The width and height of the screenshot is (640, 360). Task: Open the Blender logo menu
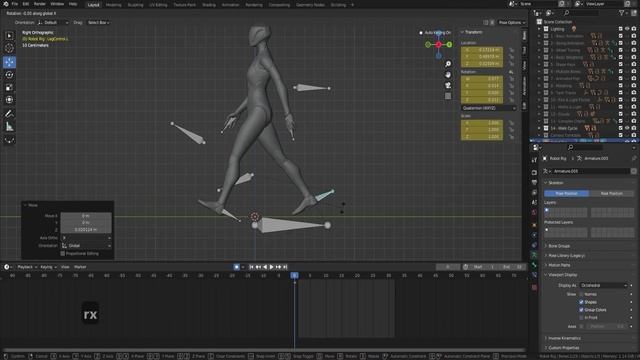click(5, 4)
